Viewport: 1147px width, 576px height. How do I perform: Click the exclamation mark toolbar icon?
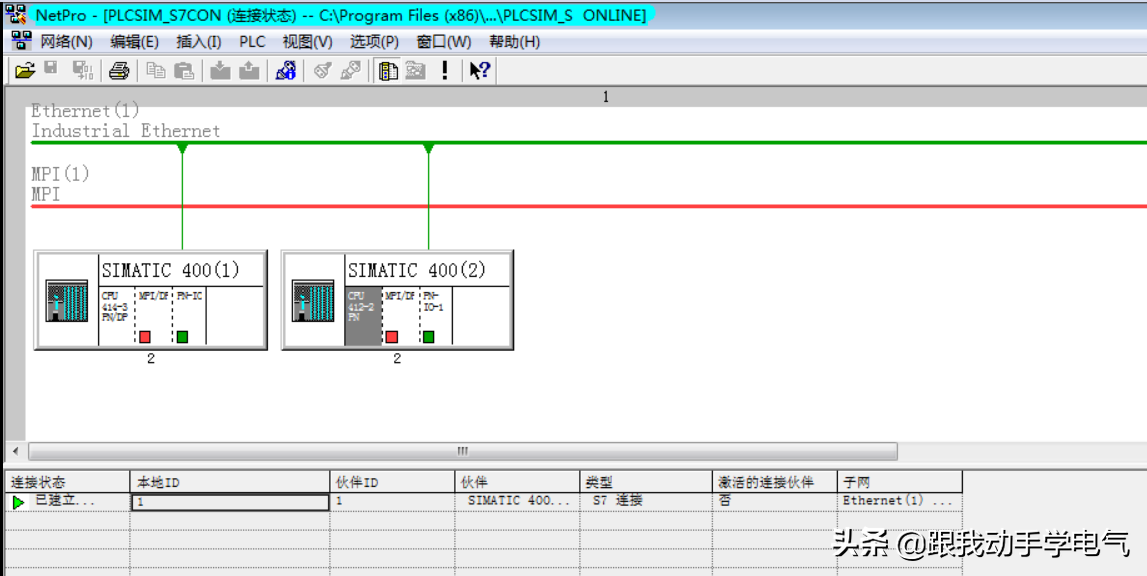pyautogui.click(x=445, y=70)
